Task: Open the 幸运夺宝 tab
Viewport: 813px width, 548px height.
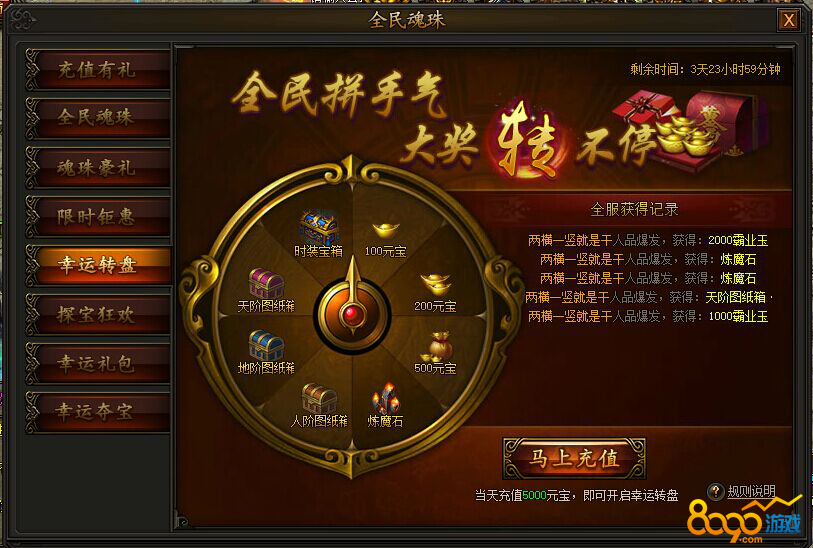Action: (x=97, y=412)
